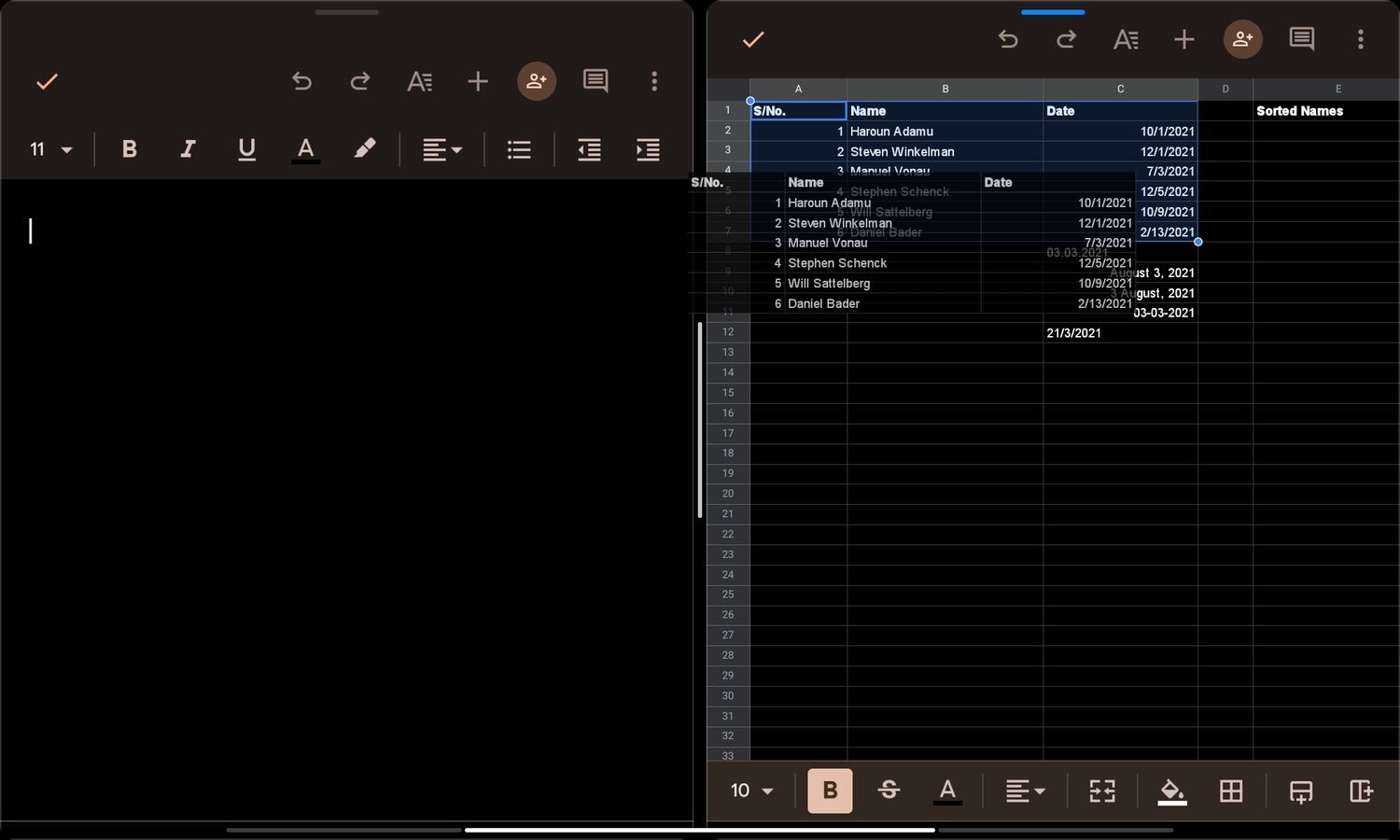The width and height of the screenshot is (1400, 840).
Task: Select row 12 header
Action: tap(728, 332)
